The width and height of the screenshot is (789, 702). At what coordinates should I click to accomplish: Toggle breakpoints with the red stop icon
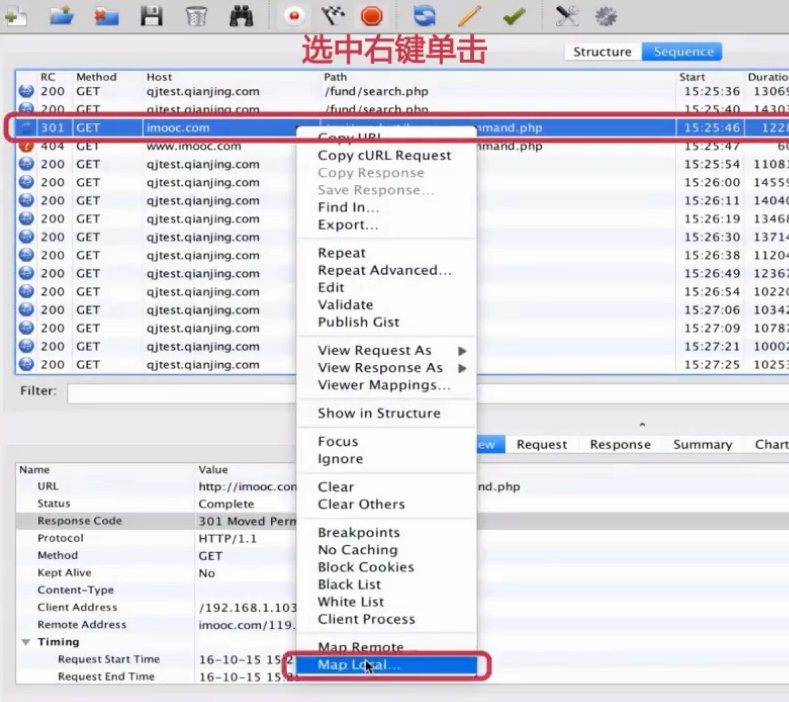tap(372, 17)
